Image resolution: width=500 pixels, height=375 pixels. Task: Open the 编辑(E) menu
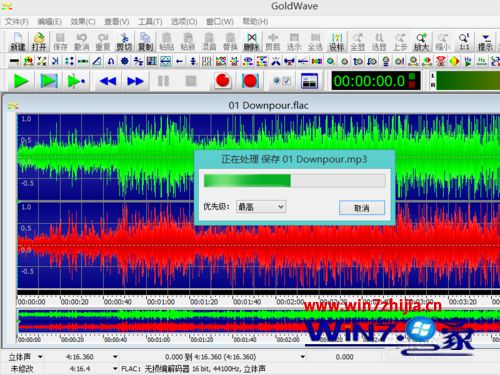point(49,22)
